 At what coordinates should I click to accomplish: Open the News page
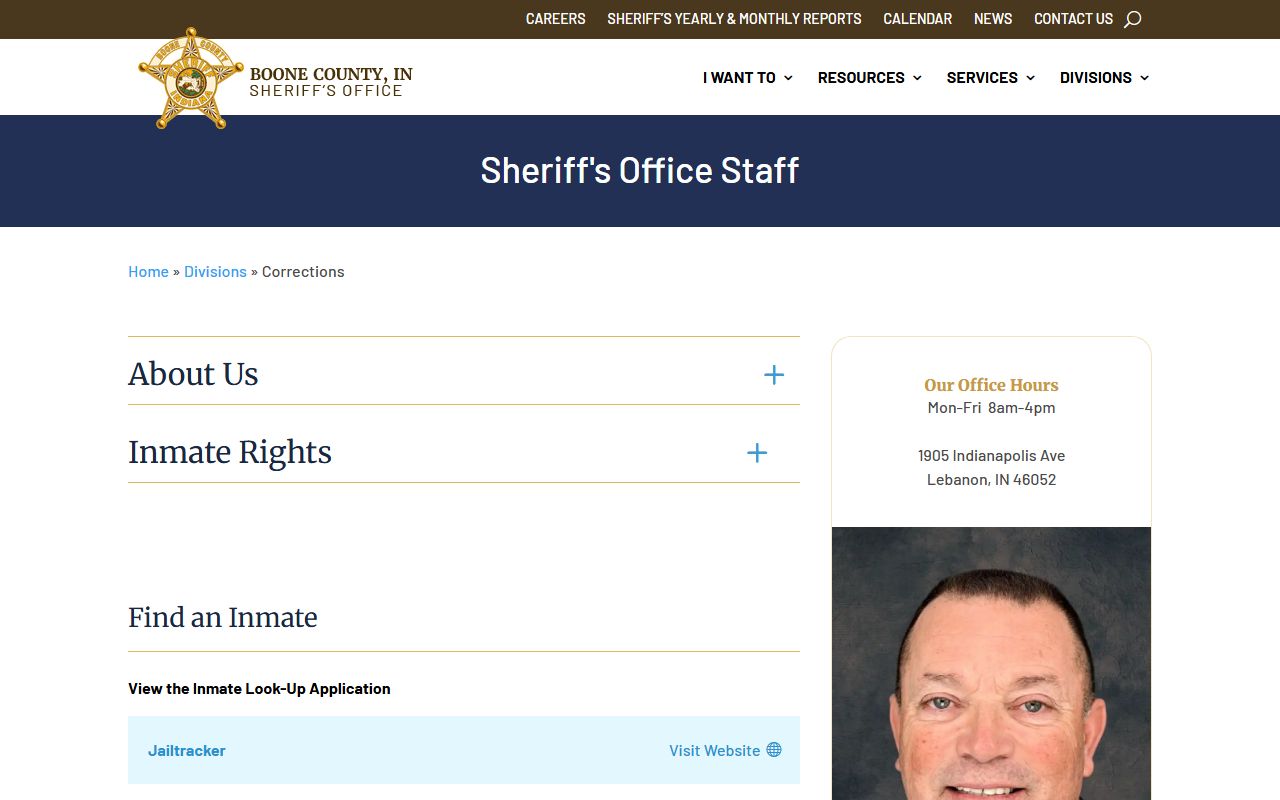click(993, 19)
